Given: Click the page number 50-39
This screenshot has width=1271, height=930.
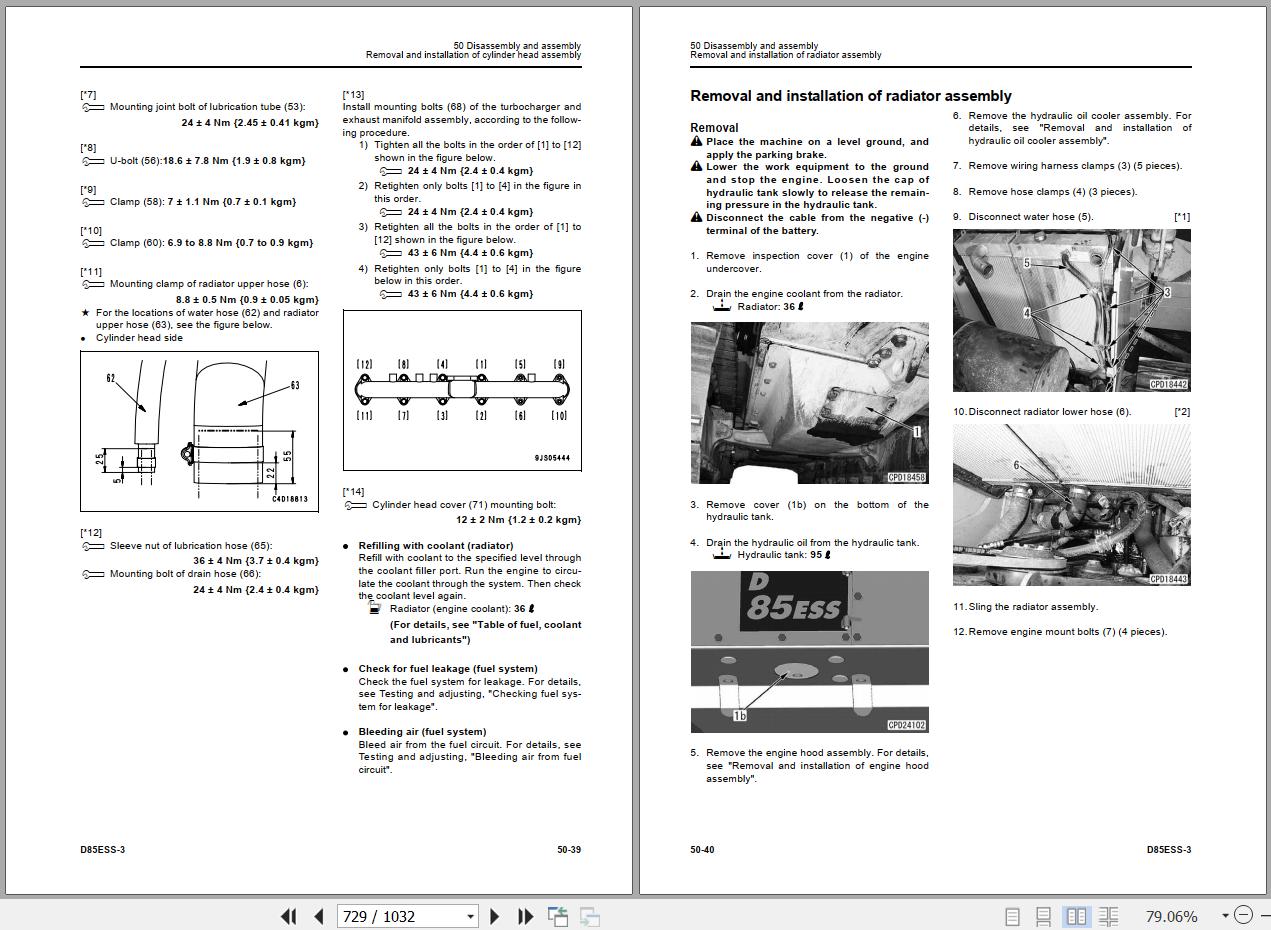Looking at the screenshot, I should pos(569,850).
